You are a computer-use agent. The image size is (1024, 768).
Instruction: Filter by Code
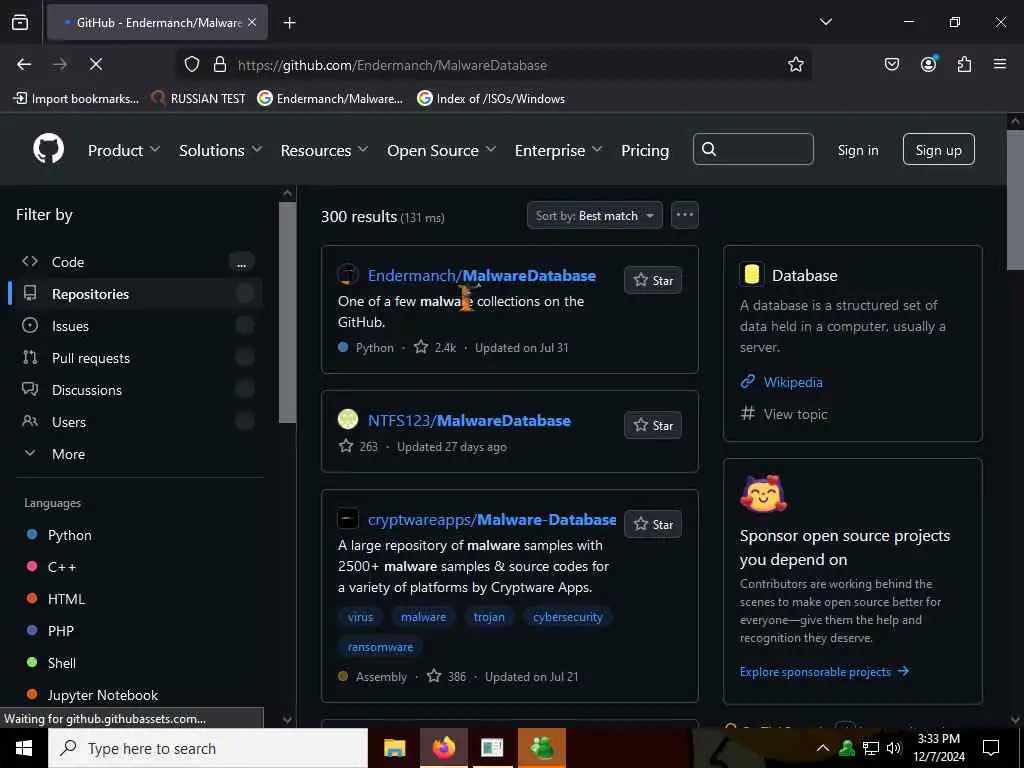point(136,262)
